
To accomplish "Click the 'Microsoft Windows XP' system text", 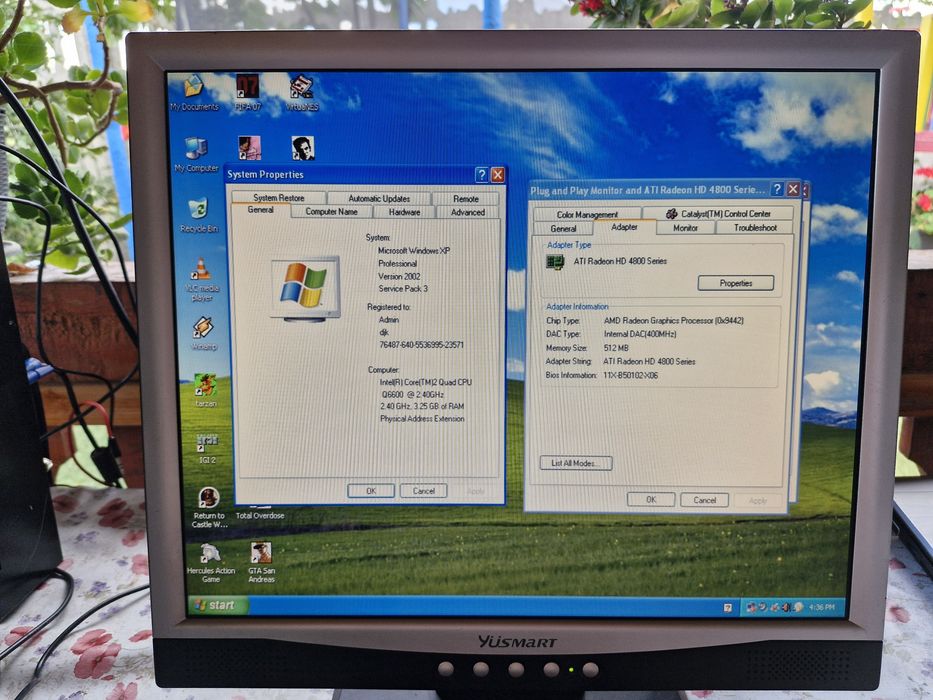I will tap(414, 251).
